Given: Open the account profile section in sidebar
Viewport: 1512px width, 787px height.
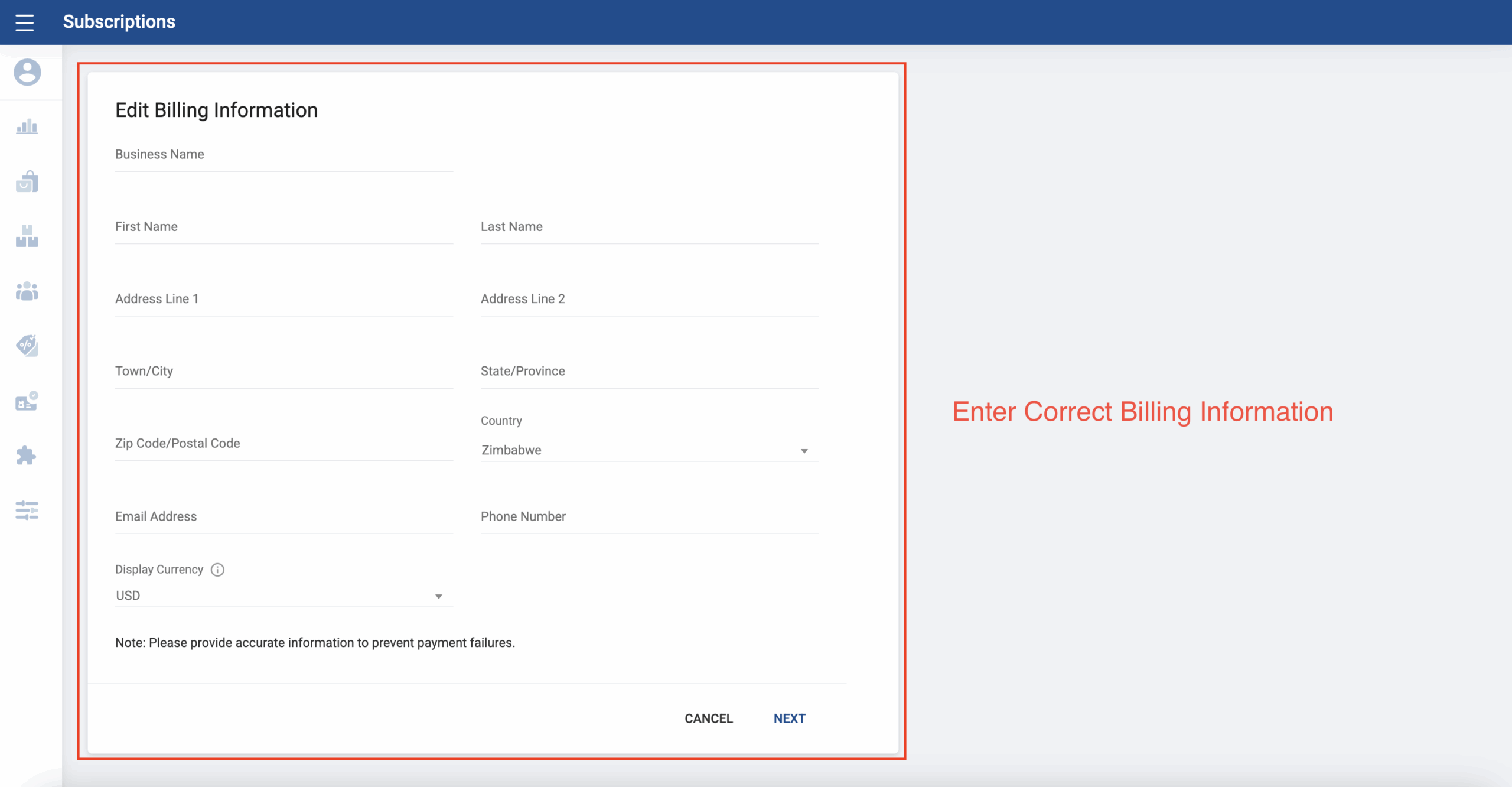Looking at the screenshot, I should [x=27, y=73].
